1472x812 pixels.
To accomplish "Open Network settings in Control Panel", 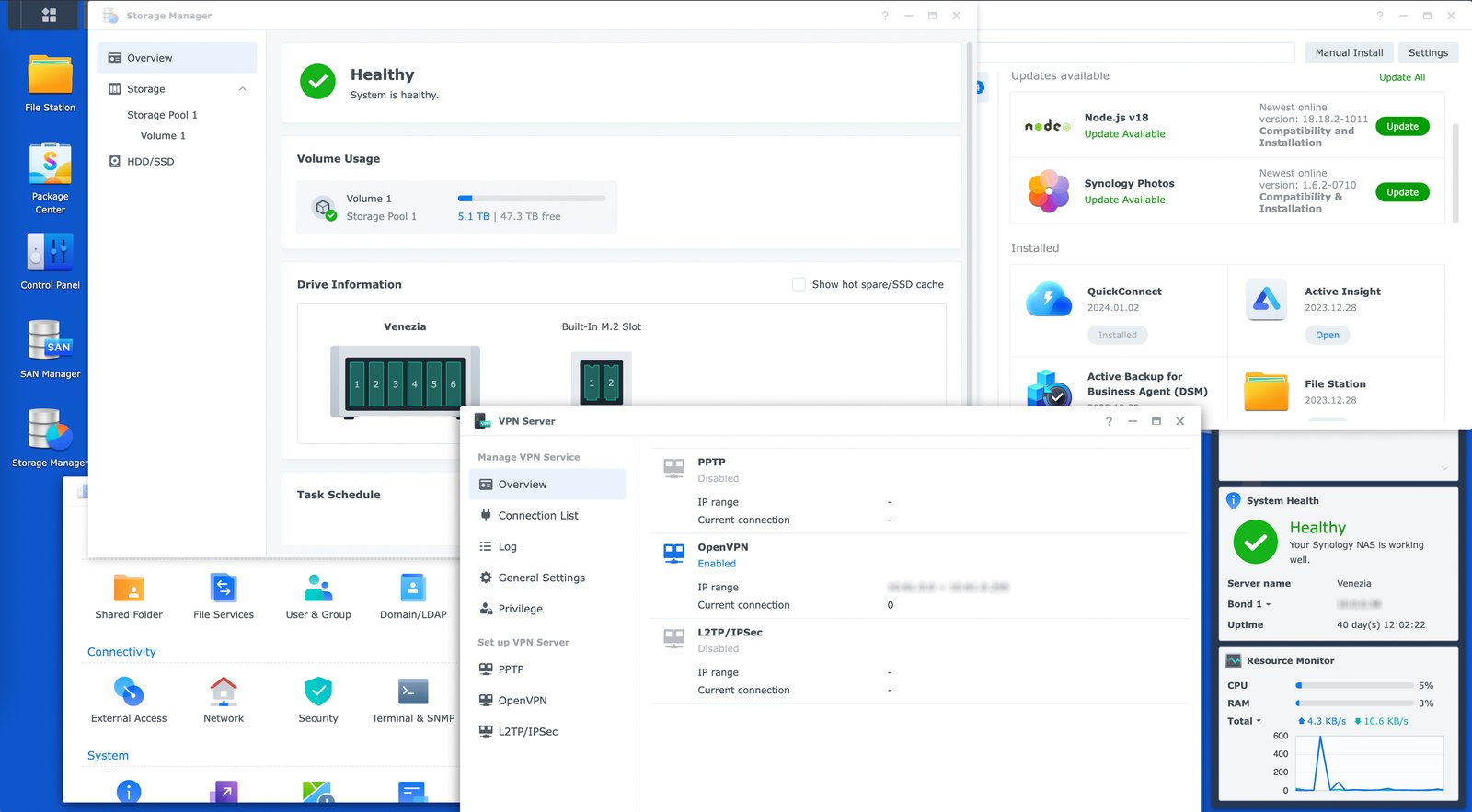I will click(224, 701).
